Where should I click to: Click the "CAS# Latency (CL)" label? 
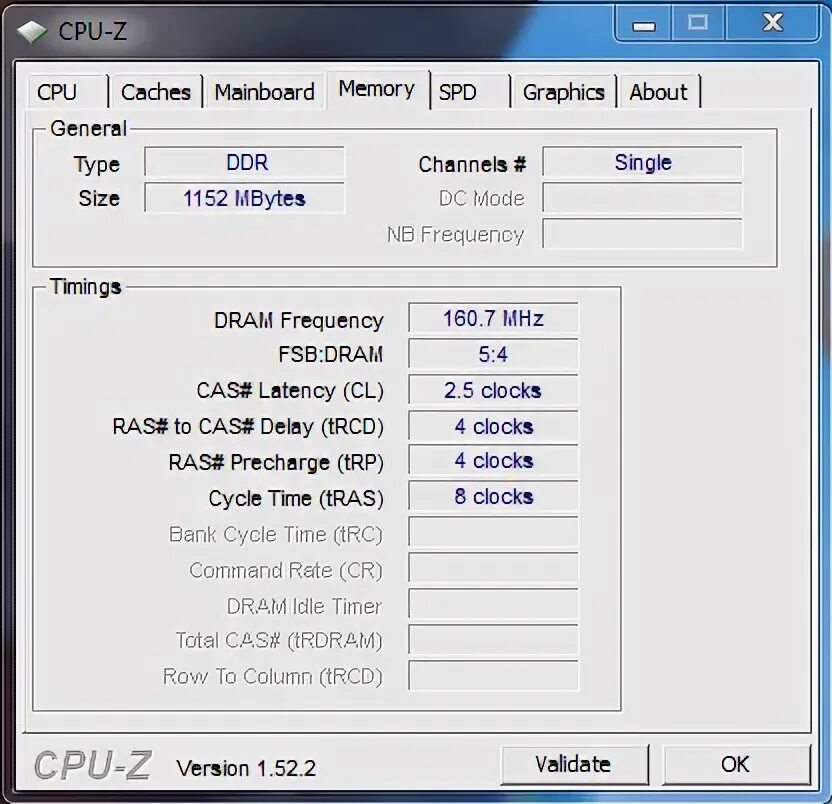[290, 391]
